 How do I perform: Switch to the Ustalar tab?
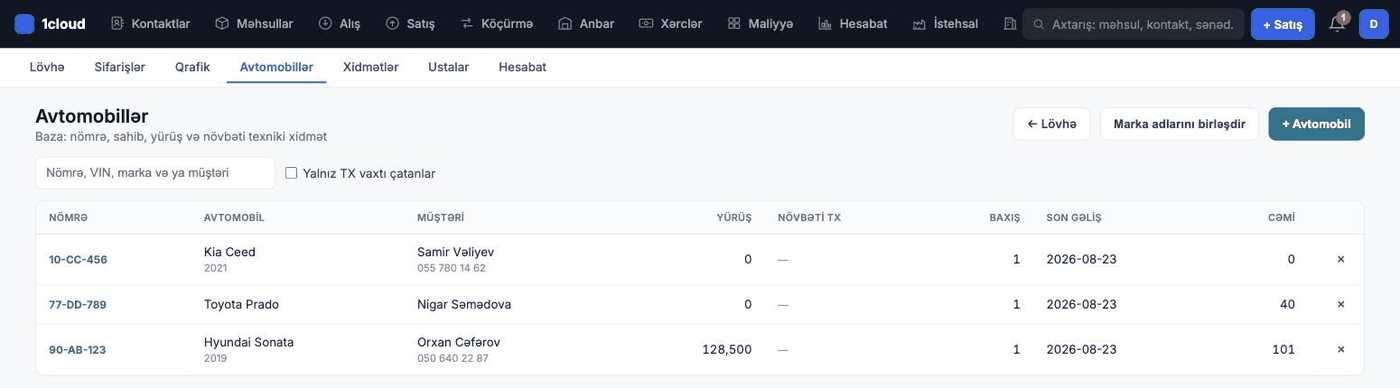pyautogui.click(x=448, y=67)
